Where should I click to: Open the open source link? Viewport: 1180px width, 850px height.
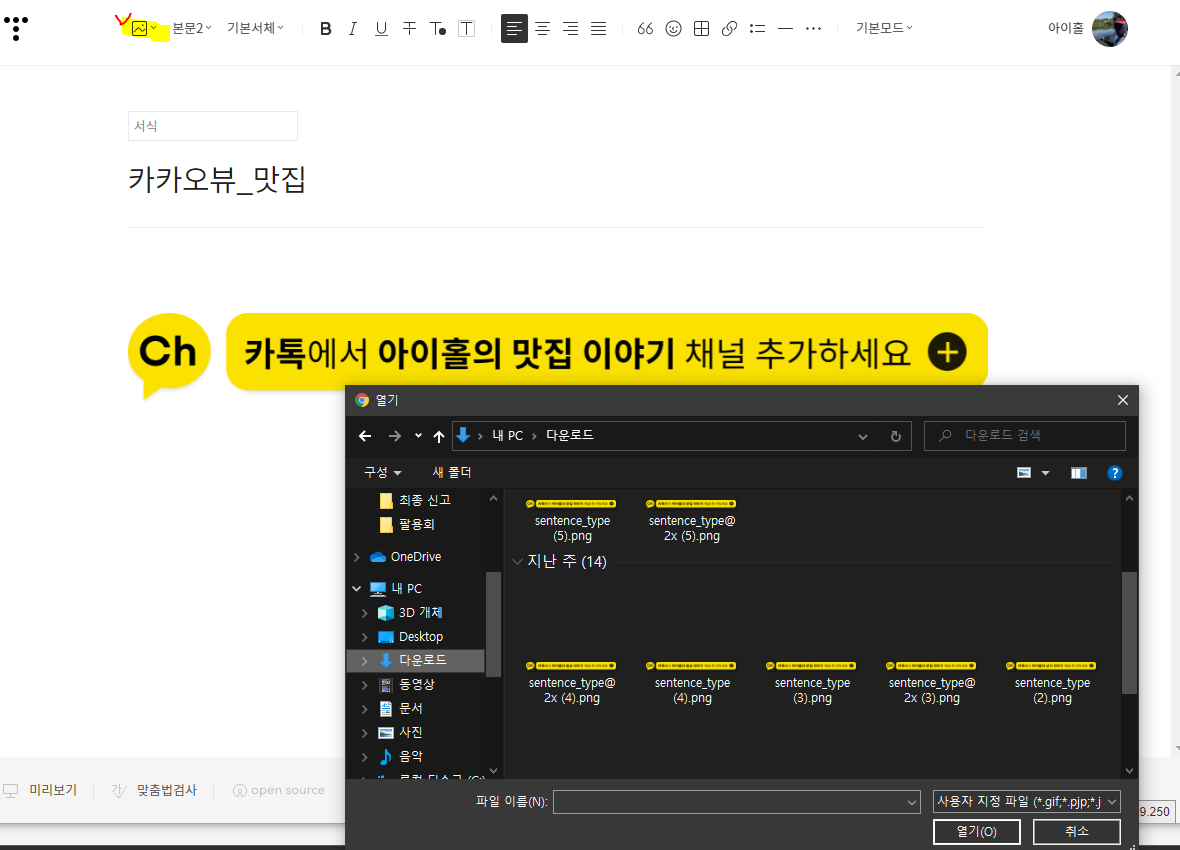(x=279, y=790)
